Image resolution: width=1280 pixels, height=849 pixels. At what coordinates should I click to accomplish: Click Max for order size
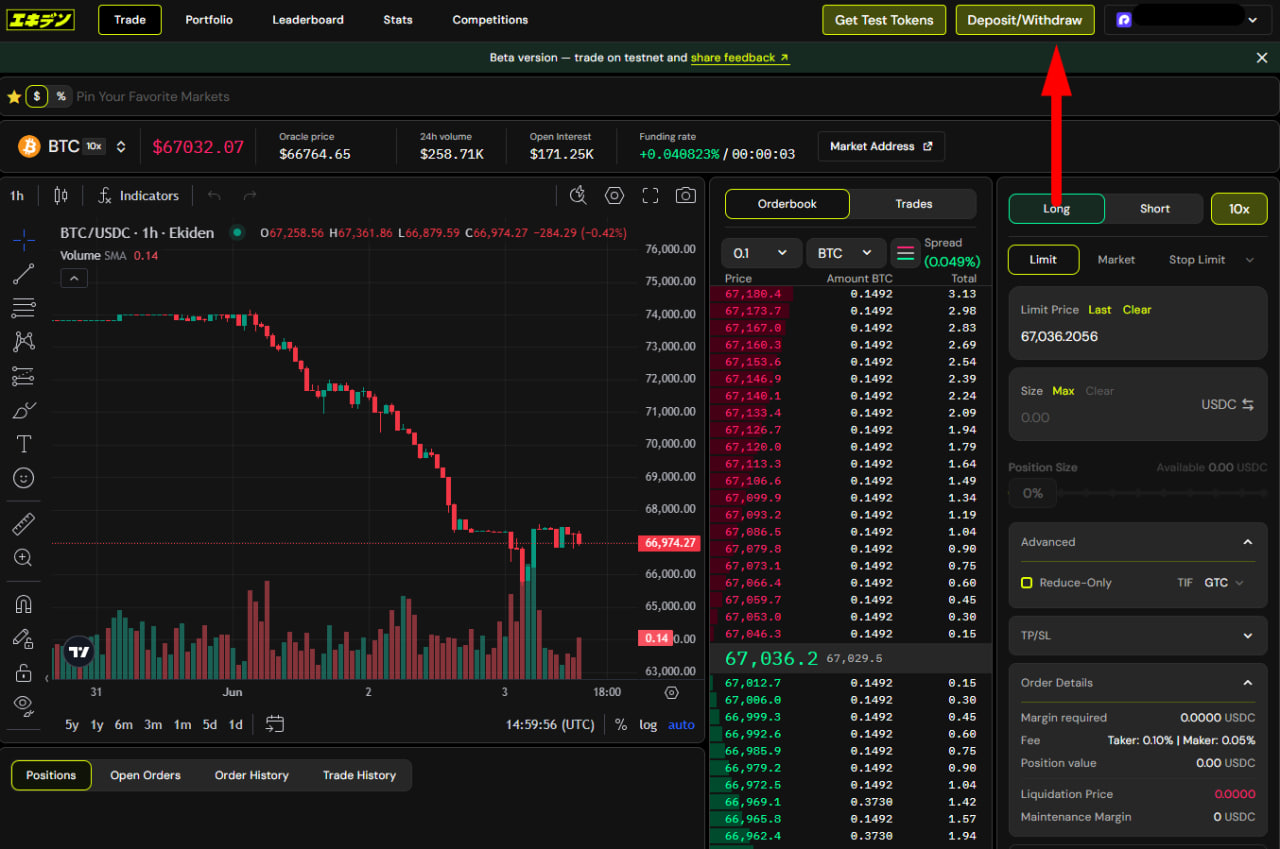(1063, 391)
